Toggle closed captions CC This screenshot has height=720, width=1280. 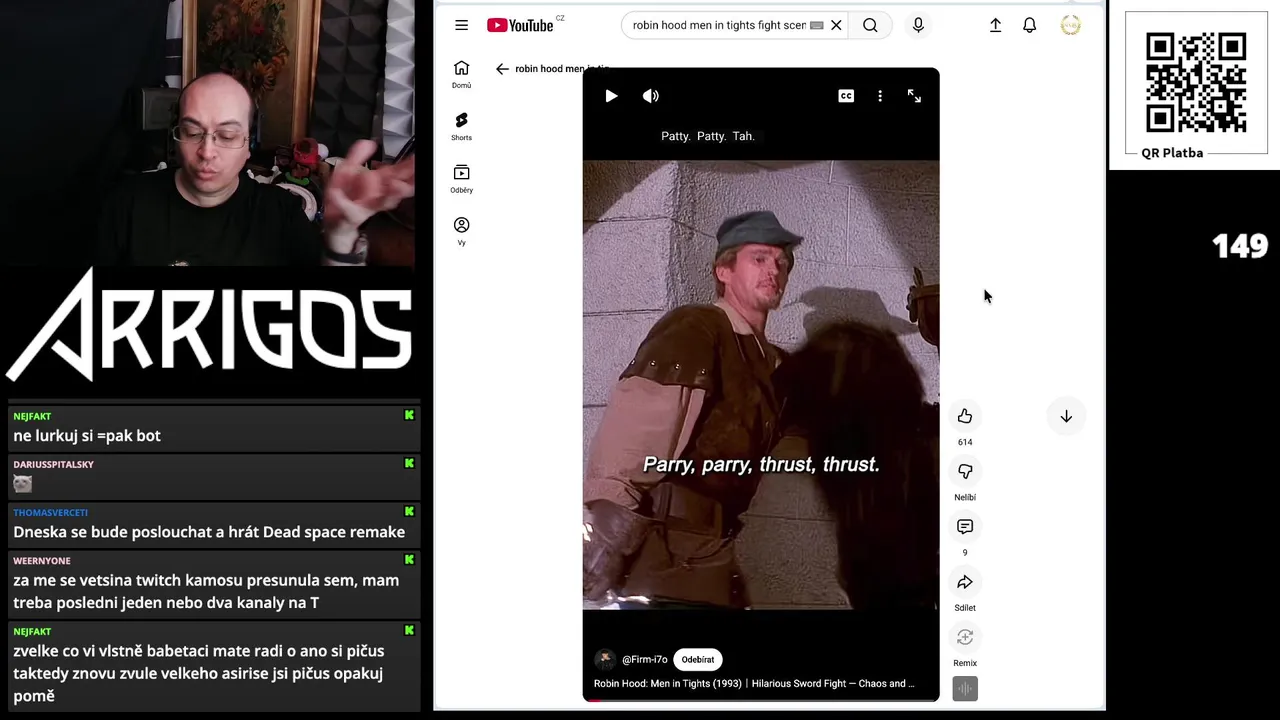click(x=846, y=96)
